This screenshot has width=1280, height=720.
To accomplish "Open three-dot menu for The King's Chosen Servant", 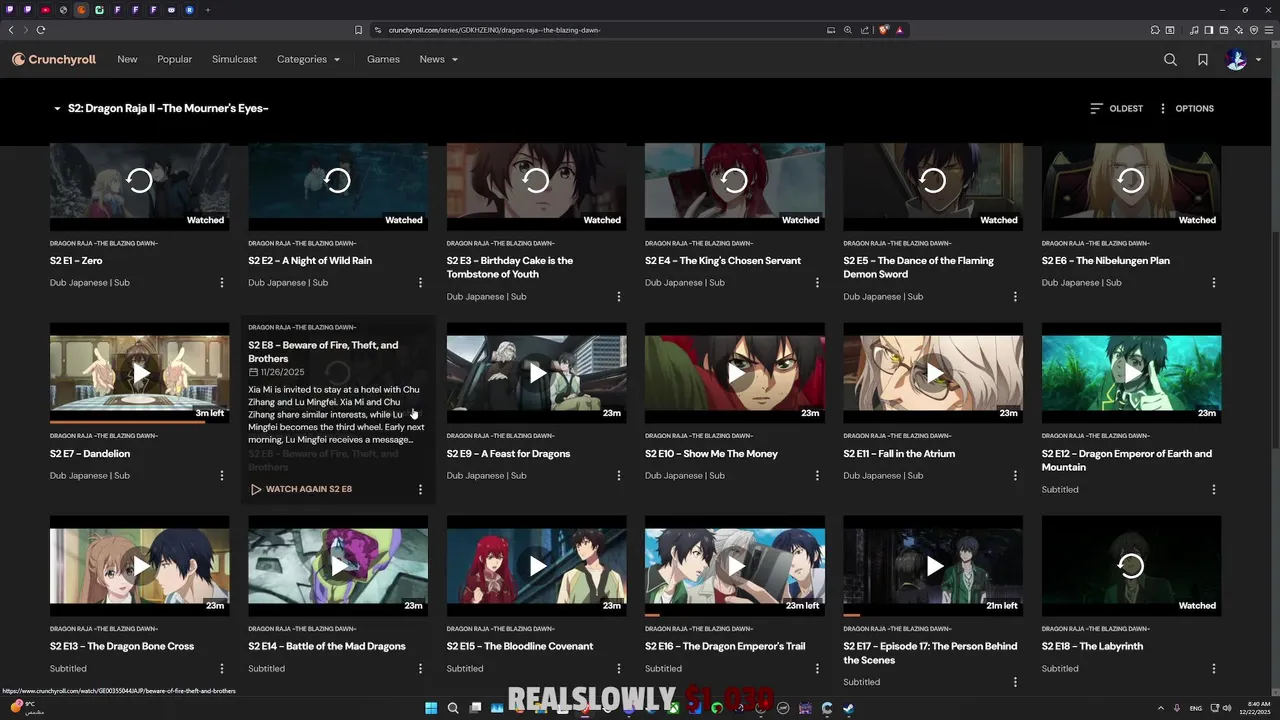I will (817, 283).
